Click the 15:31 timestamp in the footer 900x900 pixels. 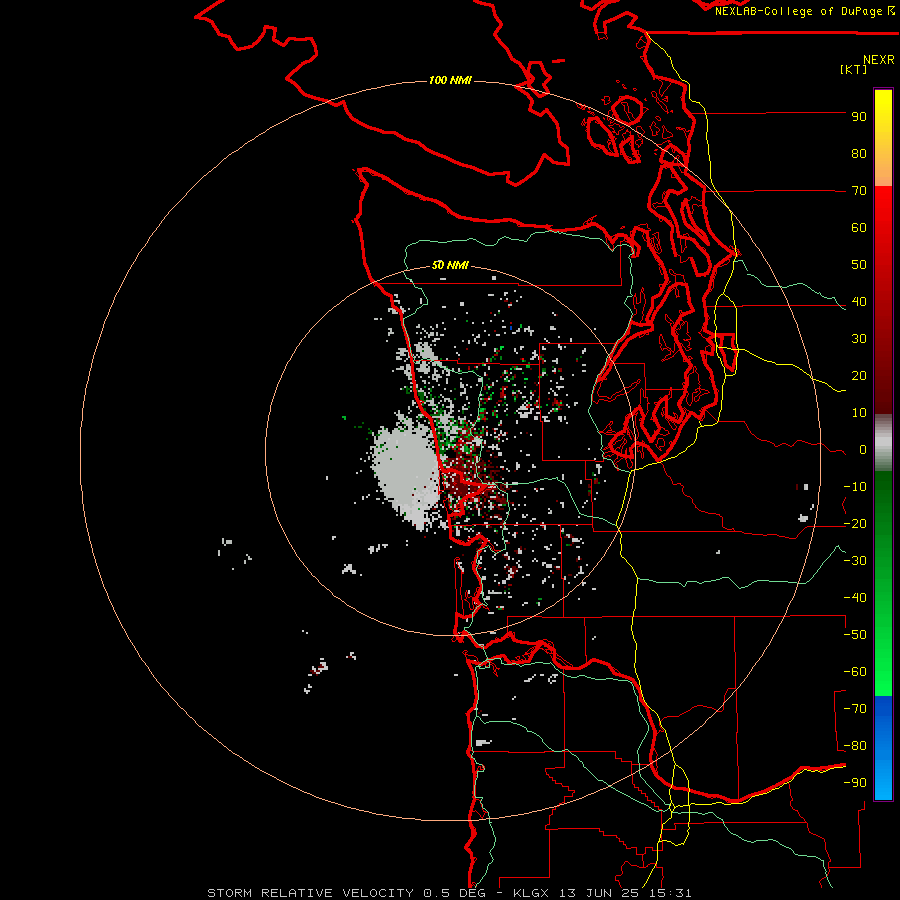pyautogui.click(x=669, y=893)
